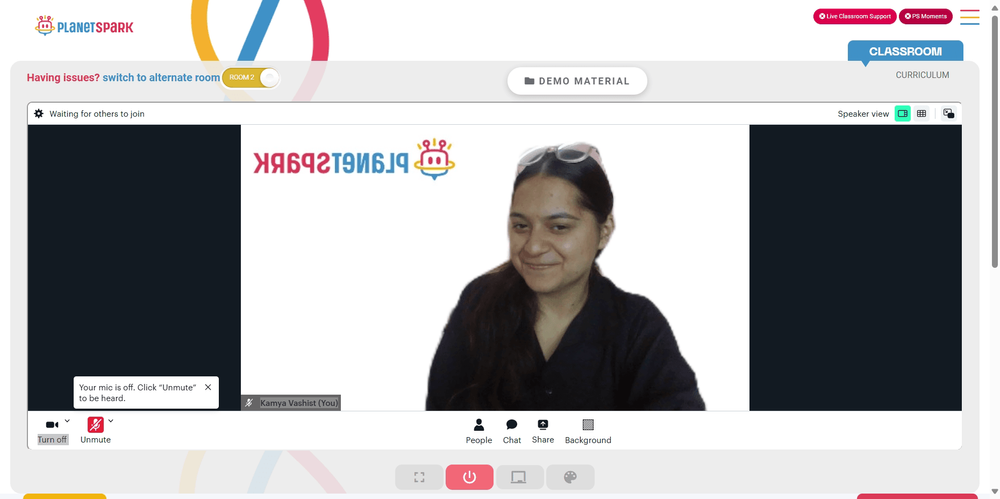Viewport: 1000px width, 499px height.
Task: Click the switch to alternate room link
Action: [161, 78]
